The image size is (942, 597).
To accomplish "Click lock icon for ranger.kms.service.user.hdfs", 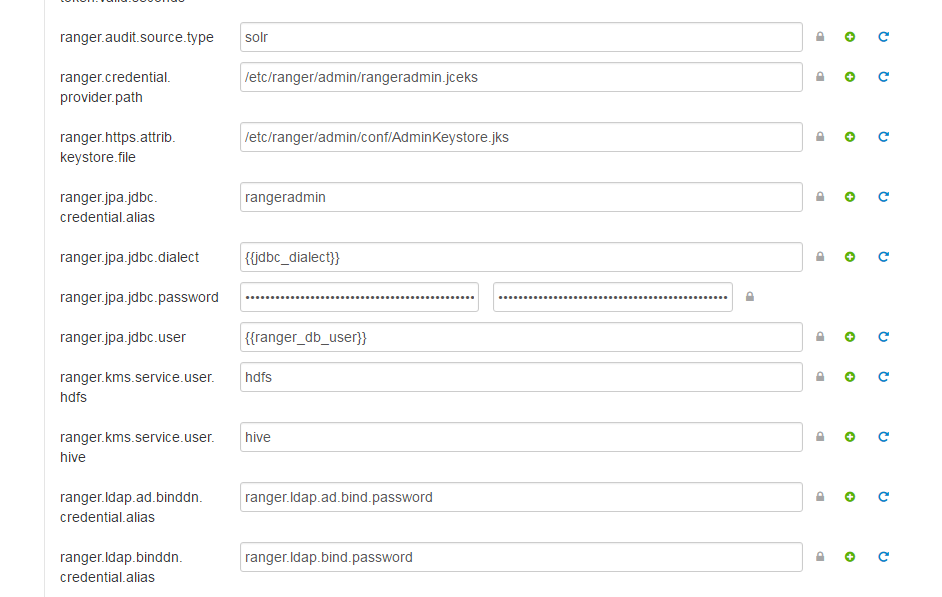I will (820, 377).
